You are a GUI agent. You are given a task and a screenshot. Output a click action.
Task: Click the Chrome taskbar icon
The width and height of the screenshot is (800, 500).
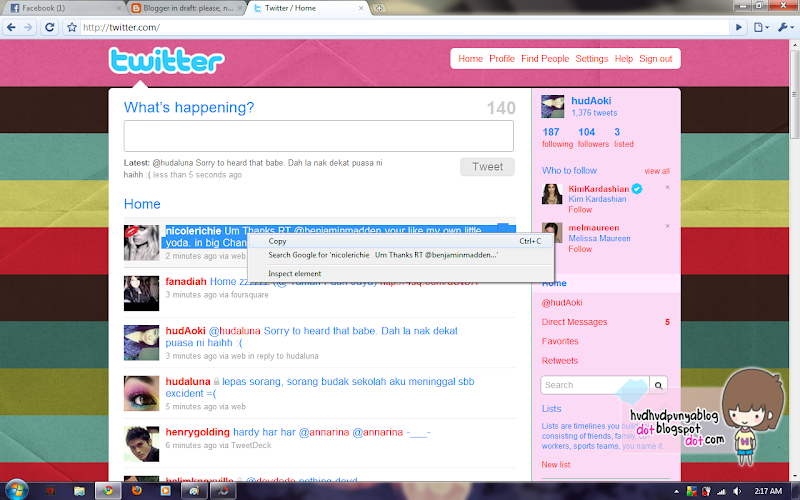click(108, 491)
